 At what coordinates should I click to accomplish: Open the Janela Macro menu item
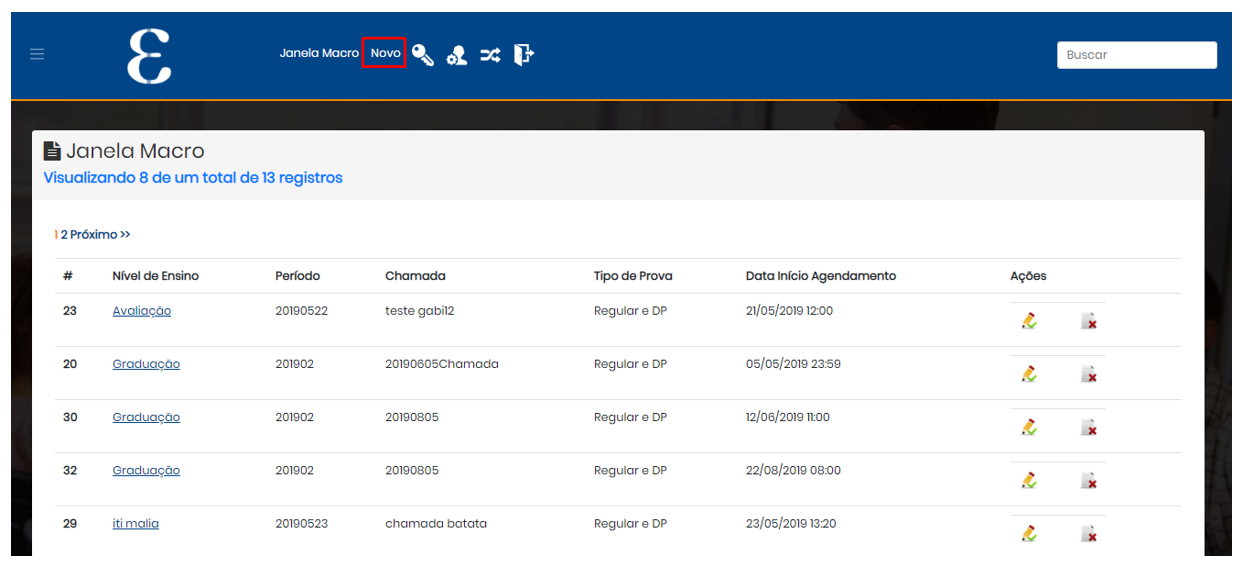tap(319, 53)
